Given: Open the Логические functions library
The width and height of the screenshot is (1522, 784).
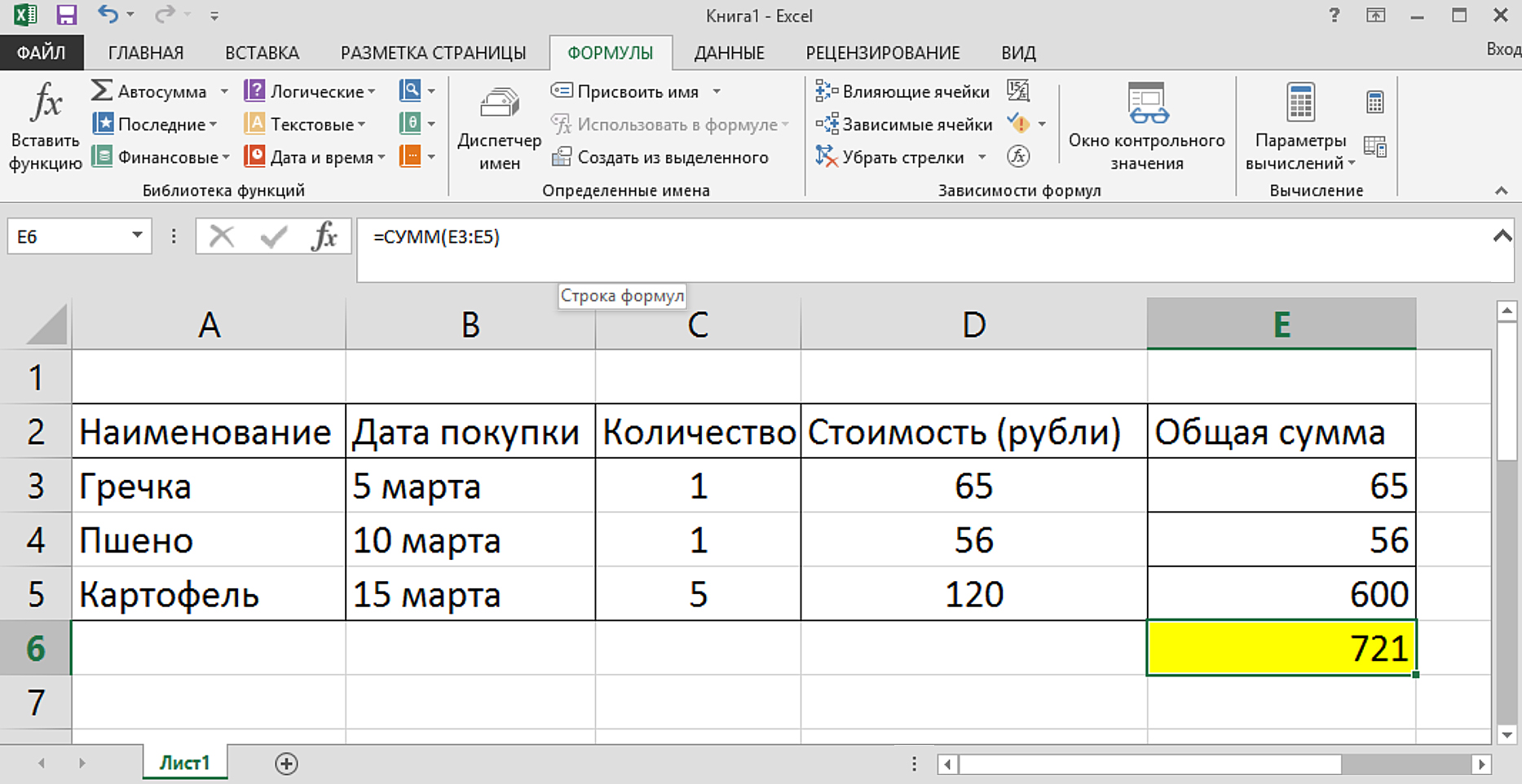Looking at the screenshot, I should [309, 91].
